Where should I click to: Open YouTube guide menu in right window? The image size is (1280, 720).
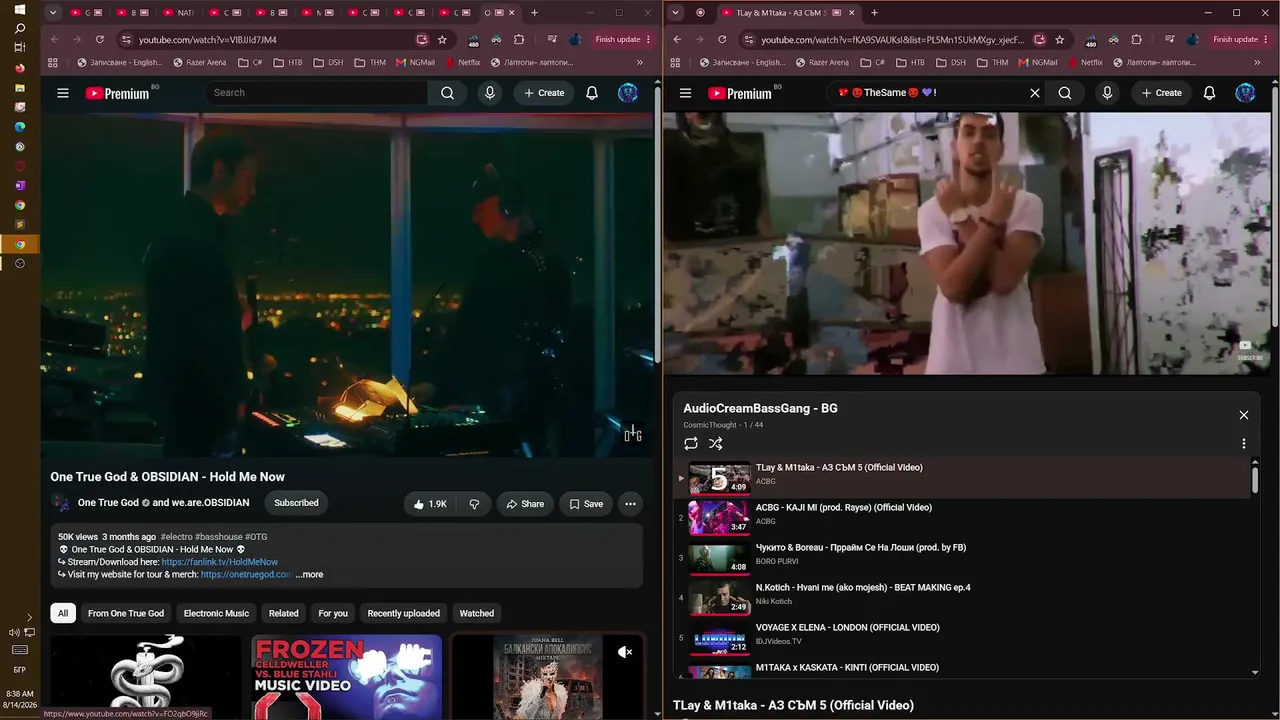point(685,93)
